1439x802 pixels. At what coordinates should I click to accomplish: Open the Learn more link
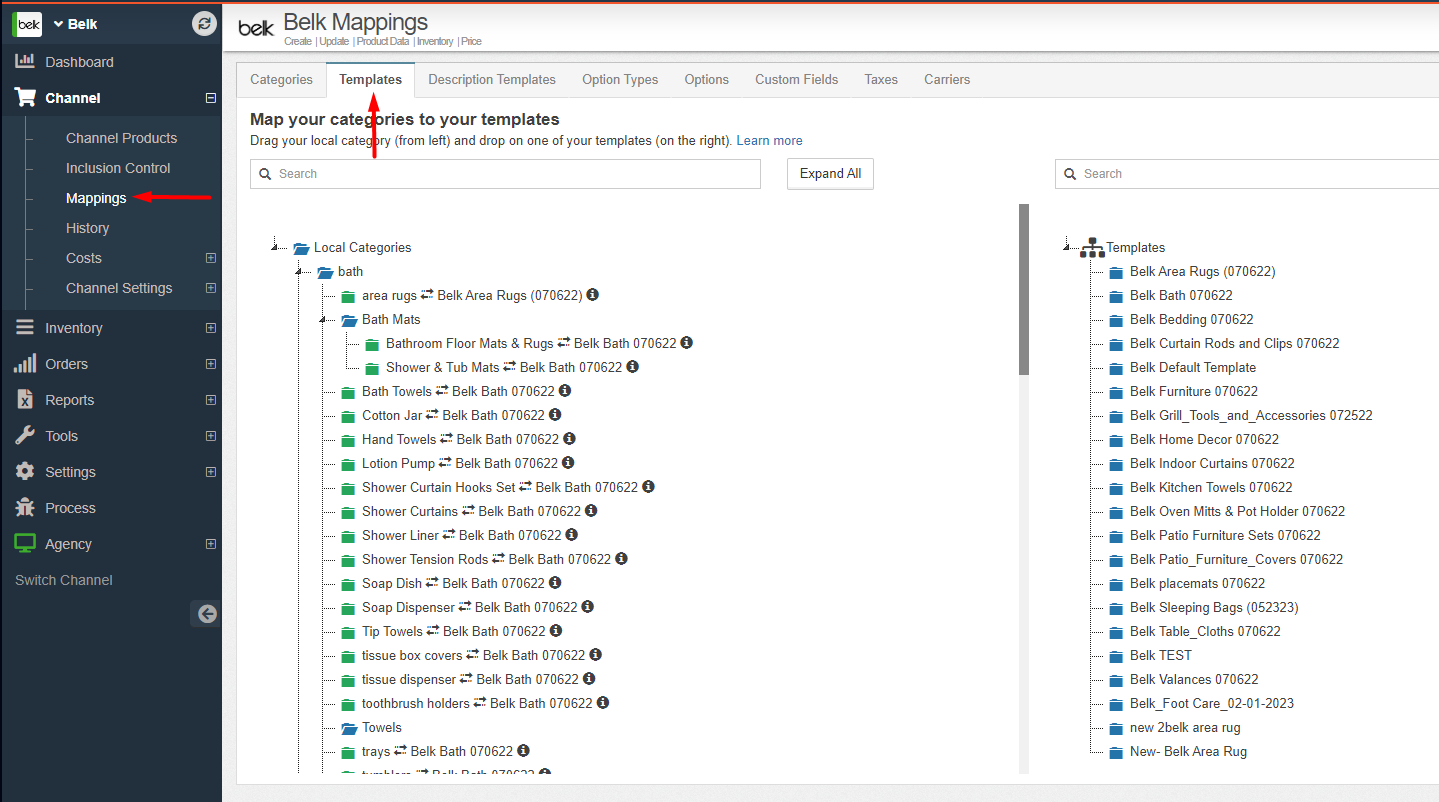pyautogui.click(x=769, y=141)
